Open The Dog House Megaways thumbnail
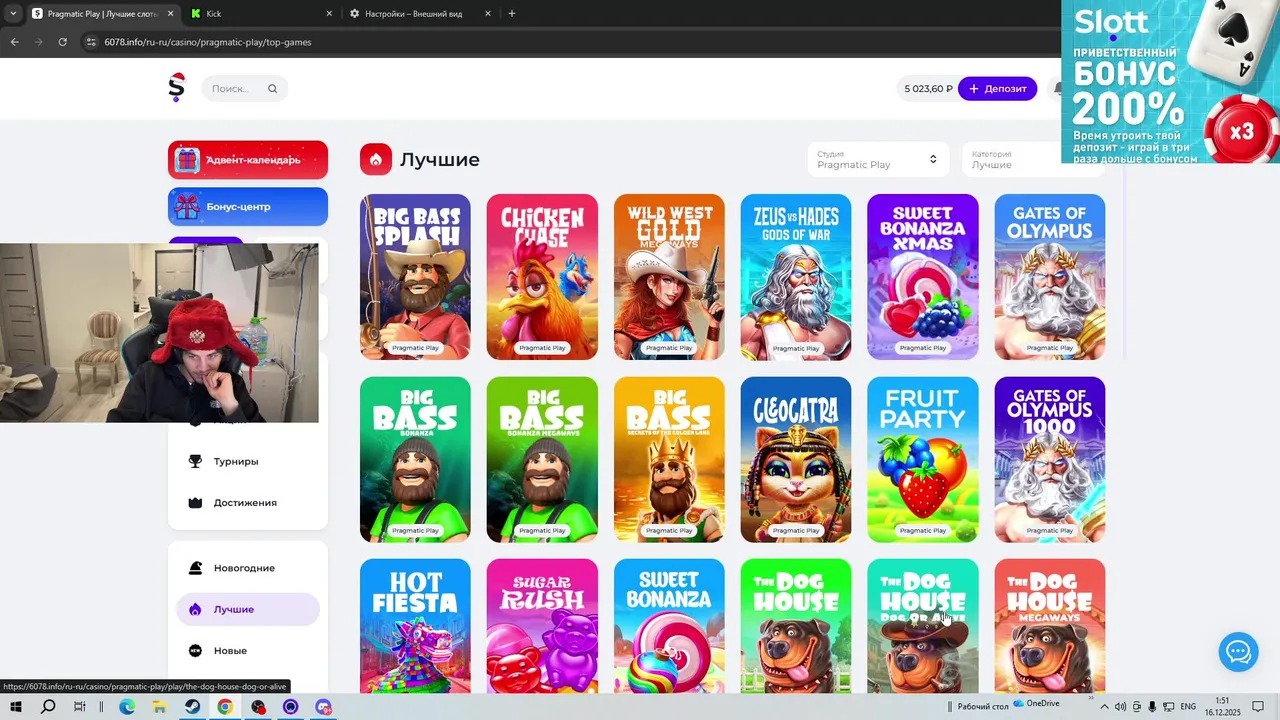This screenshot has height=720, width=1280. (x=1050, y=626)
